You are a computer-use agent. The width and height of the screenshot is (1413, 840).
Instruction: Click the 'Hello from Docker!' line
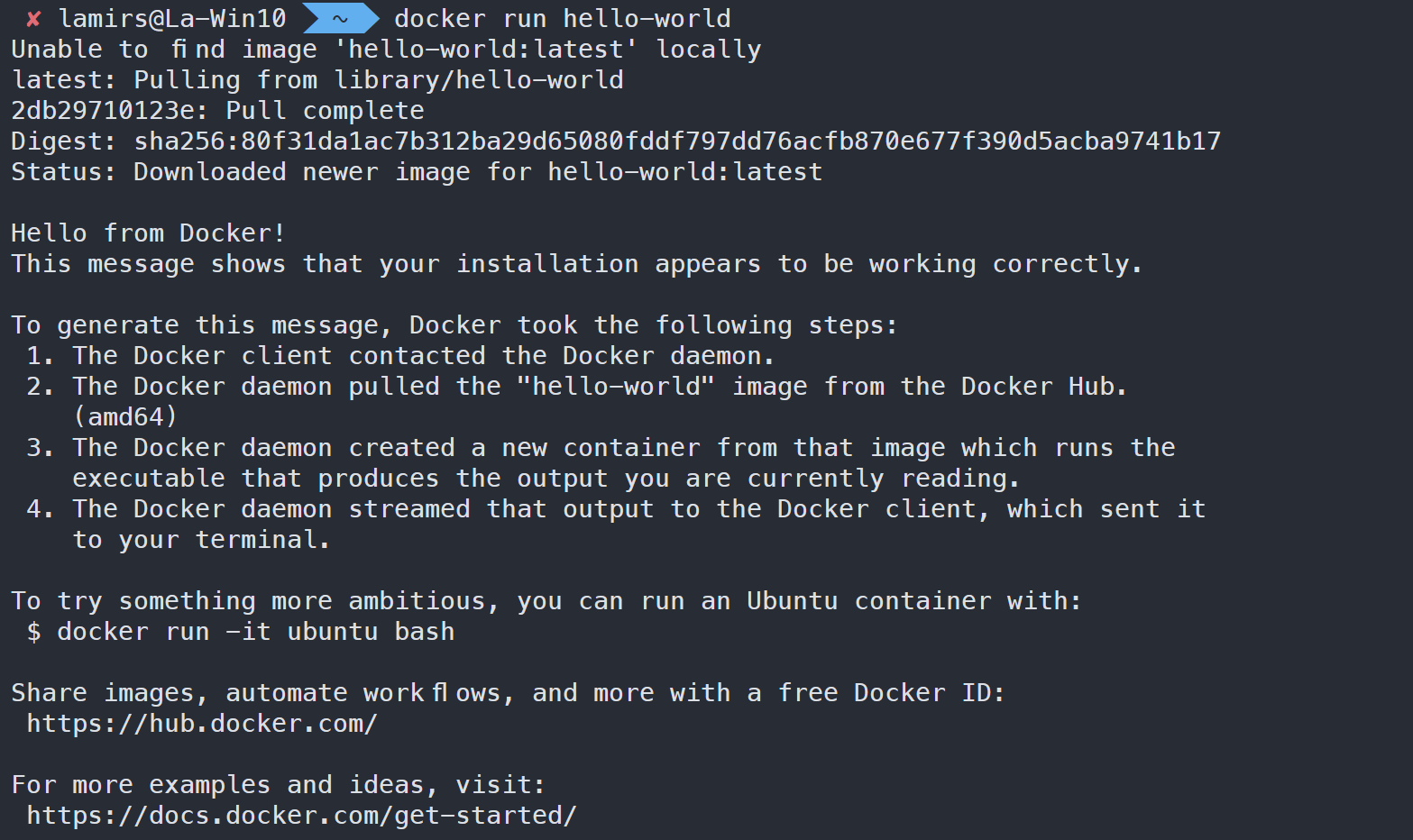point(148,233)
